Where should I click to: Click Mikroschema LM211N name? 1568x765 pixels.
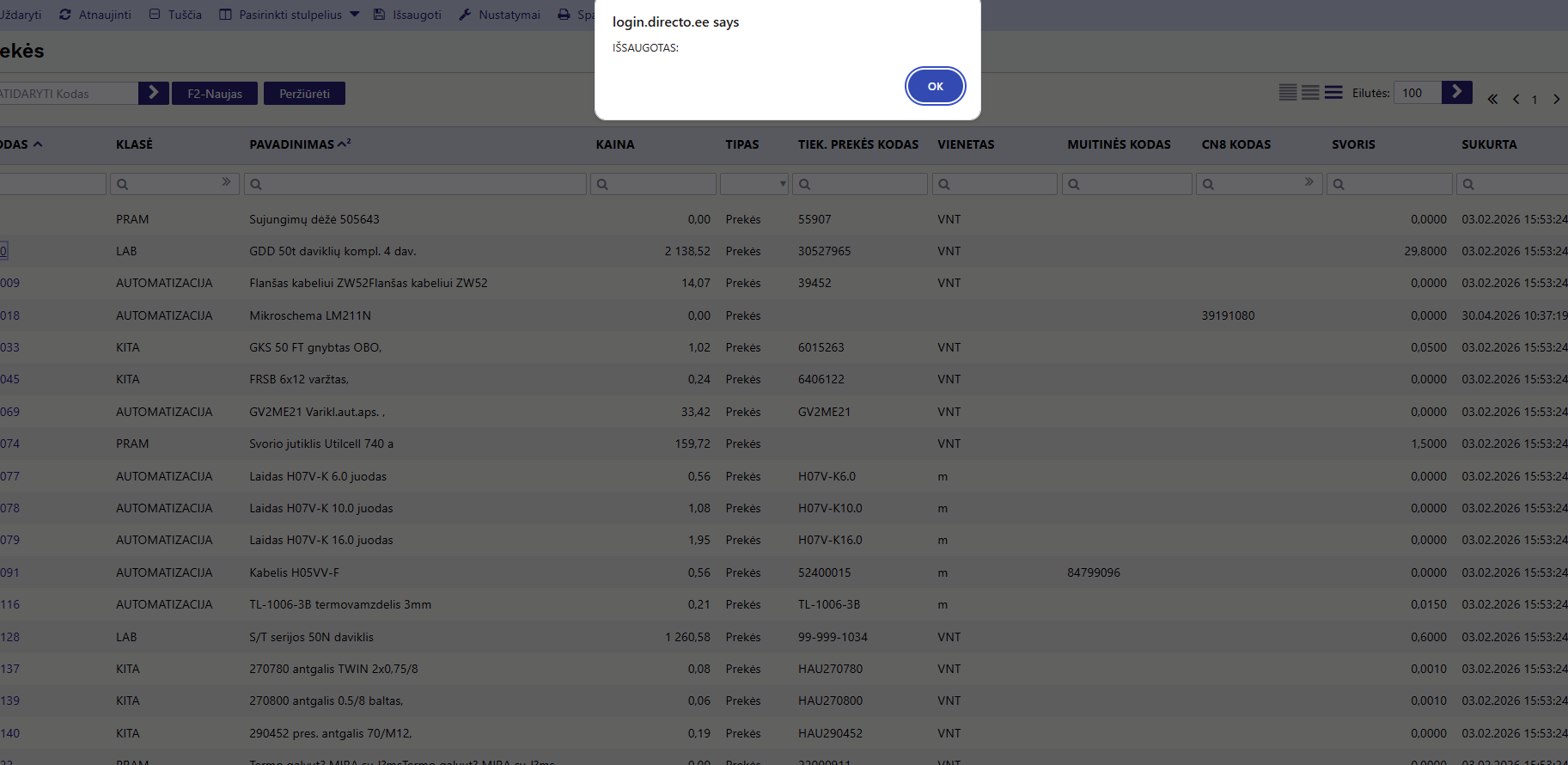click(x=310, y=315)
